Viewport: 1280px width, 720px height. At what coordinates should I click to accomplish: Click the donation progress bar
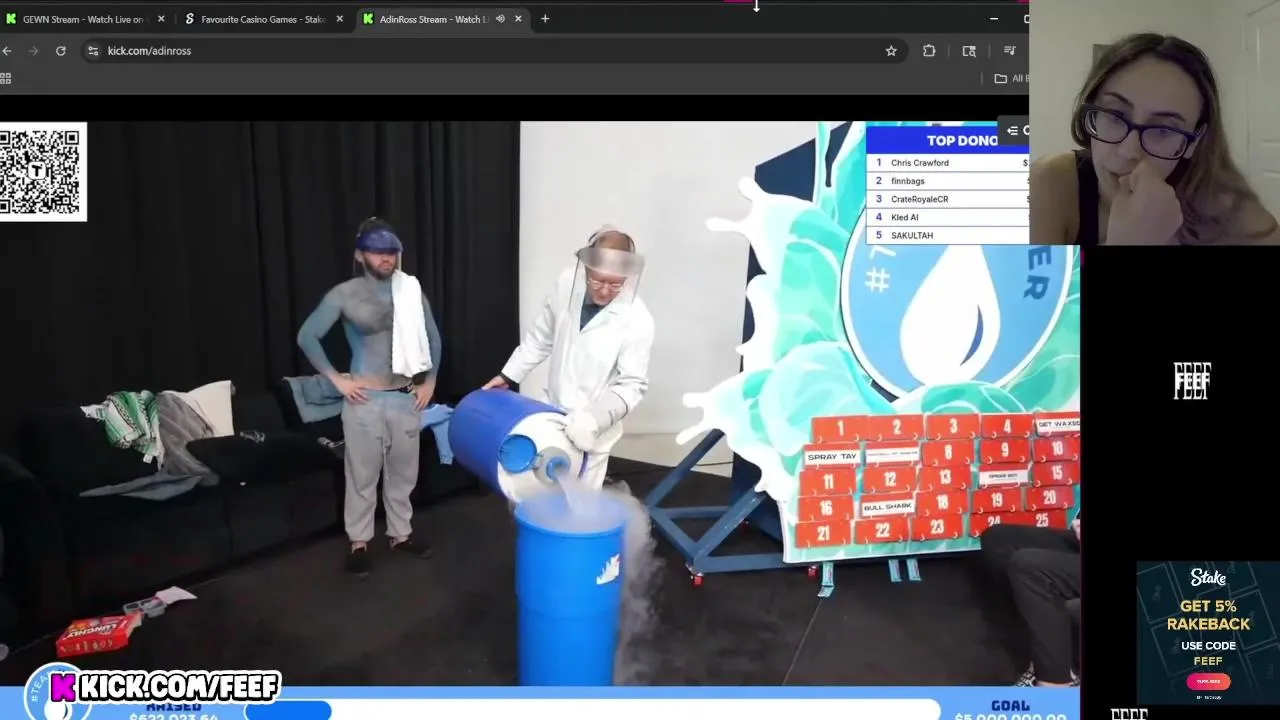(590, 711)
